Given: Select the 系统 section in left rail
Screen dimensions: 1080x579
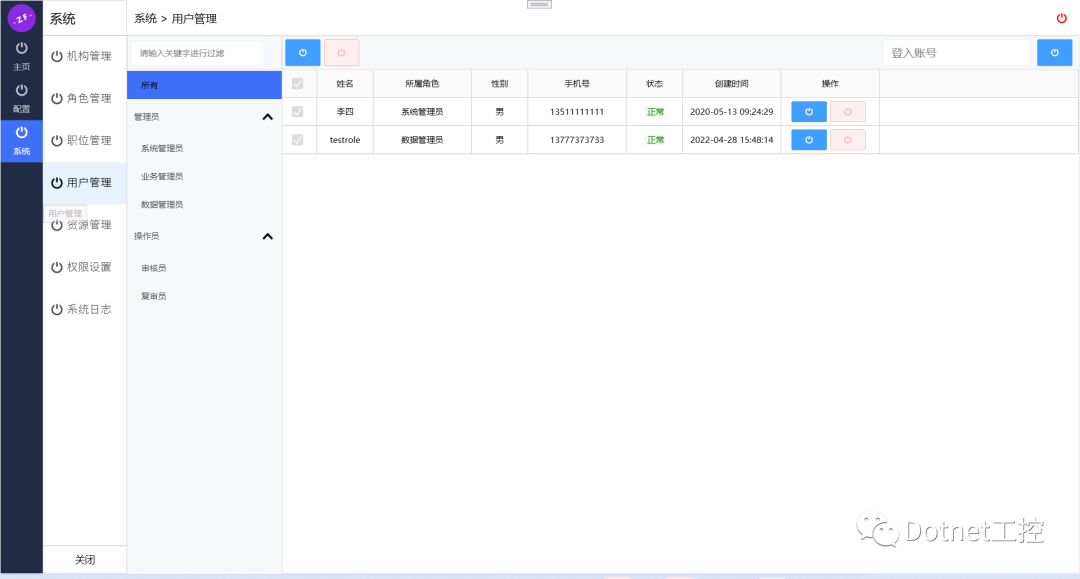Looking at the screenshot, I should point(21,141).
